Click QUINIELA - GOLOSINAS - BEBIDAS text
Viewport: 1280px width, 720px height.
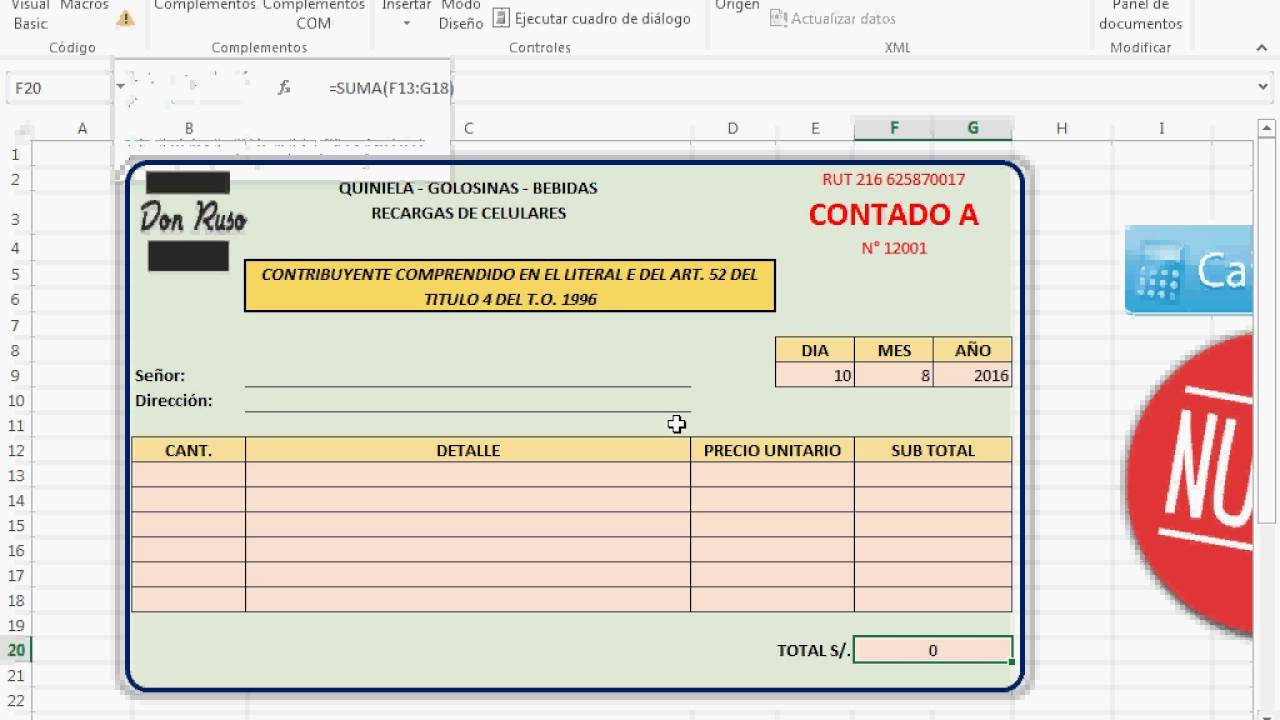[468, 187]
